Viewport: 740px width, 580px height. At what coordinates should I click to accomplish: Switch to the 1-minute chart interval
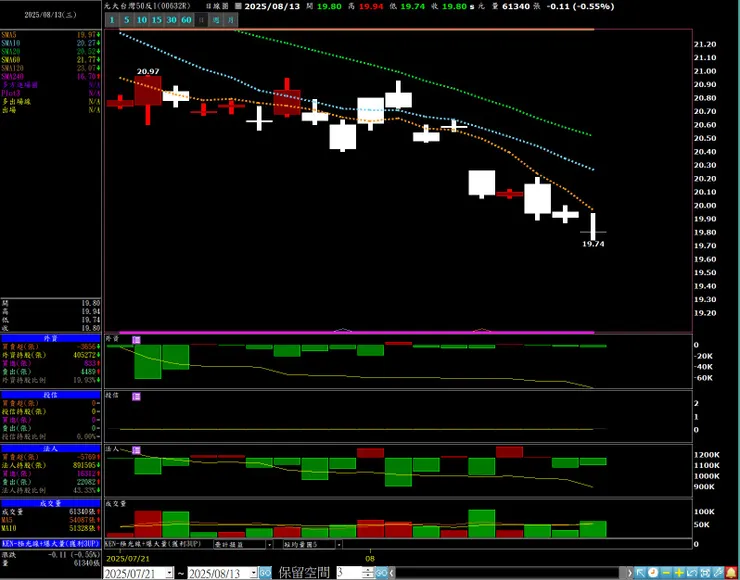[x=112, y=20]
